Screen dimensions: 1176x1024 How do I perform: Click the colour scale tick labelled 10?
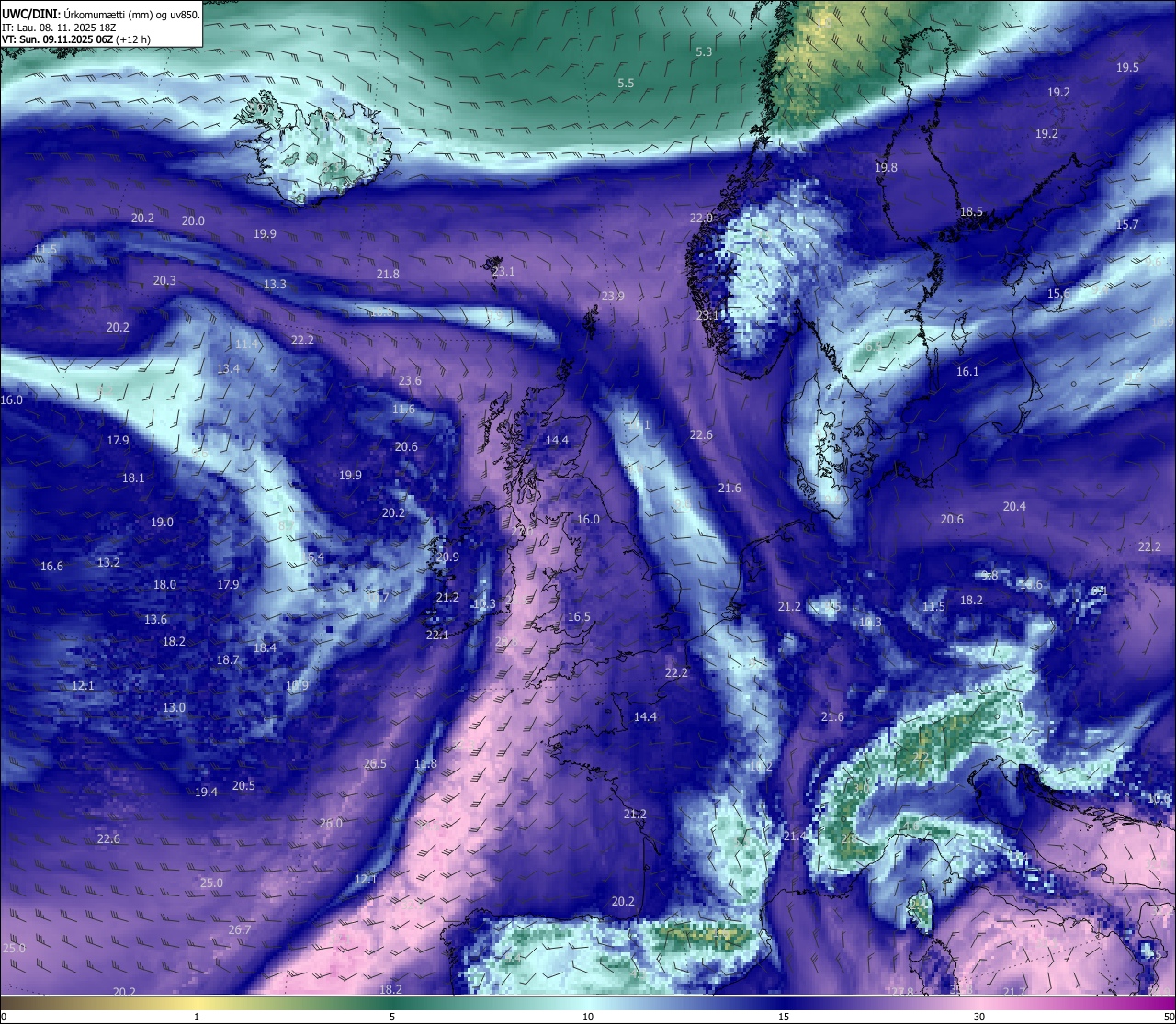pos(588,1017)
